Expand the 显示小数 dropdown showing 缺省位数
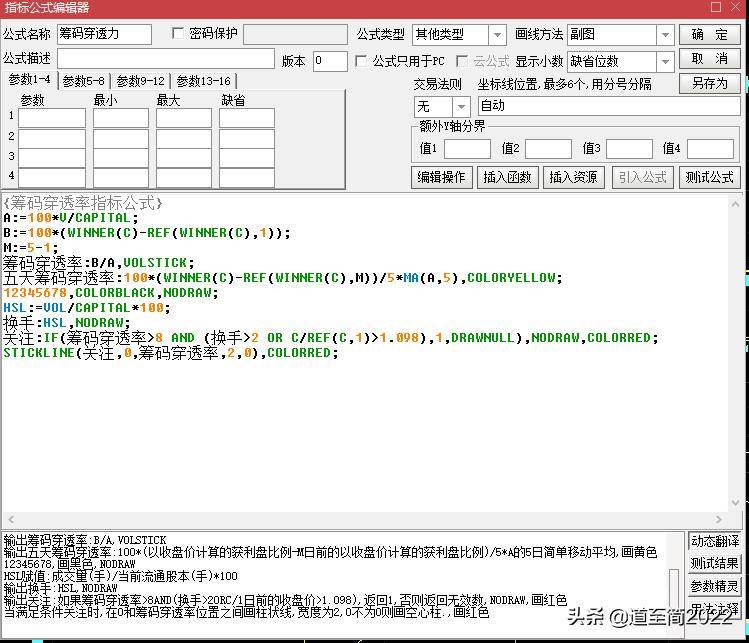 665,62
